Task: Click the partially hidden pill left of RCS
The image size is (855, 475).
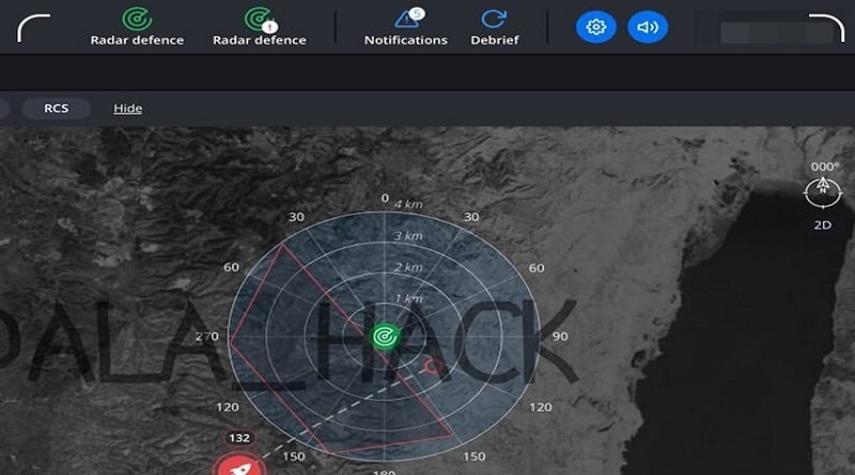Action: coord(4,108)
